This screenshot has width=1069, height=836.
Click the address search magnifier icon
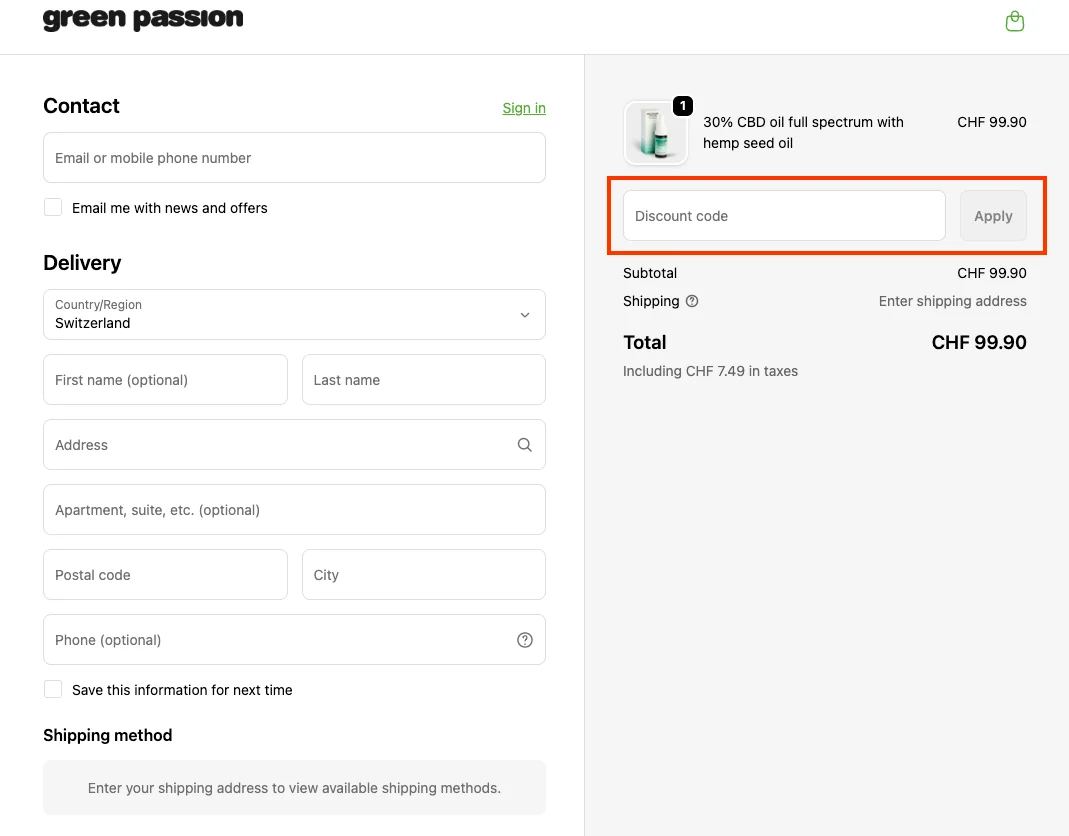pos(524,444)
